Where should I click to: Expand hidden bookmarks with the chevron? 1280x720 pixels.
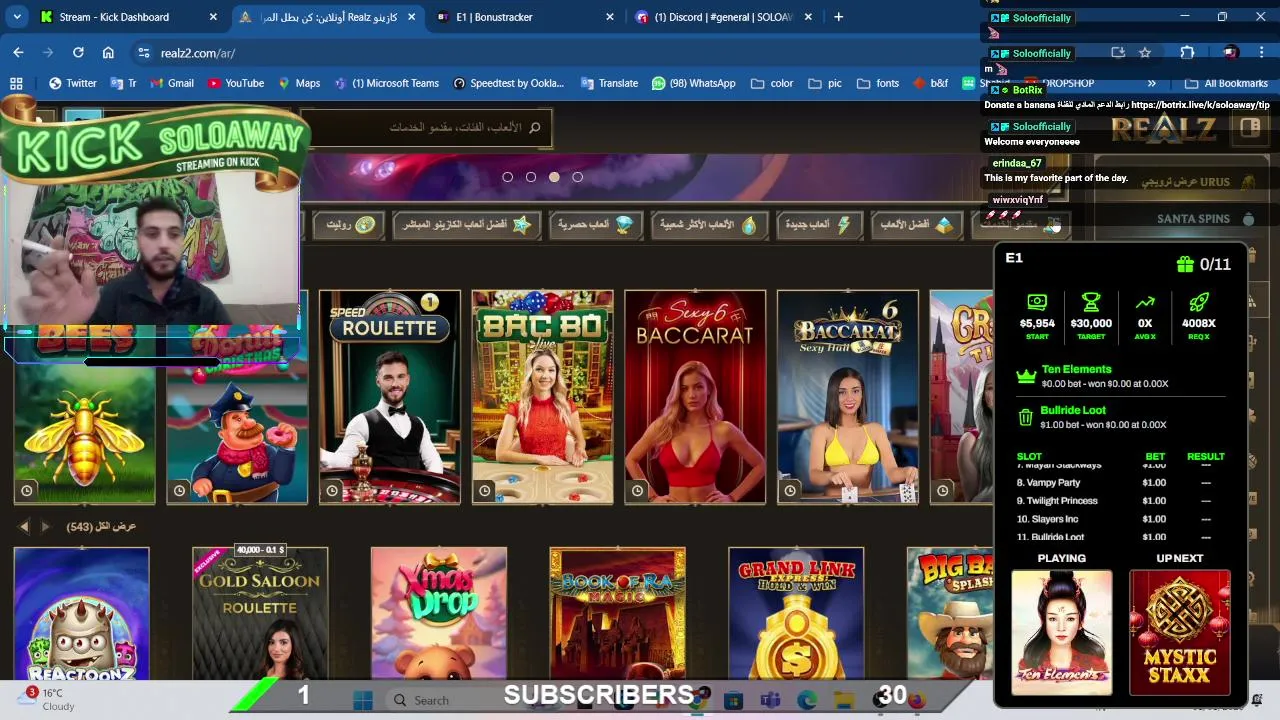click(1151, 83)
